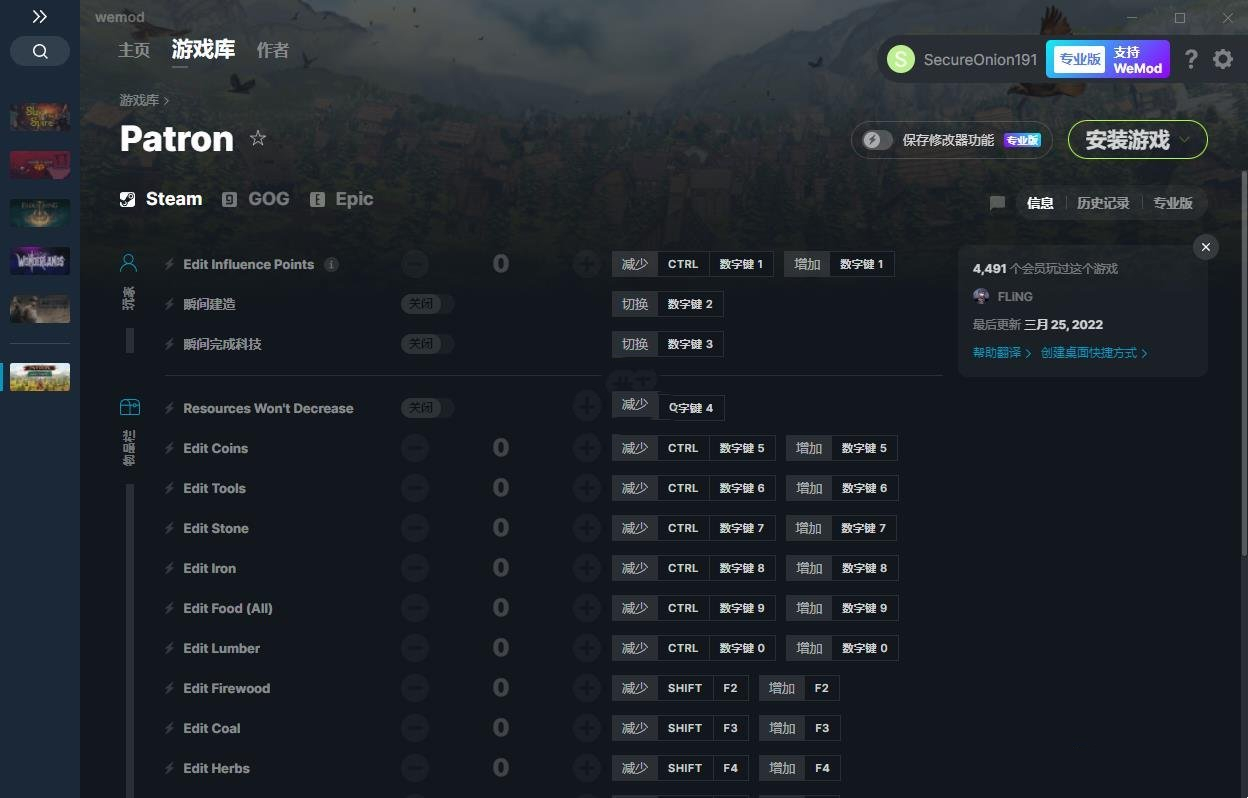1248x798 pixels.
Task: Increase Edit Iron with plus icon
Action: pyautogui.click(x=587, y=568)
